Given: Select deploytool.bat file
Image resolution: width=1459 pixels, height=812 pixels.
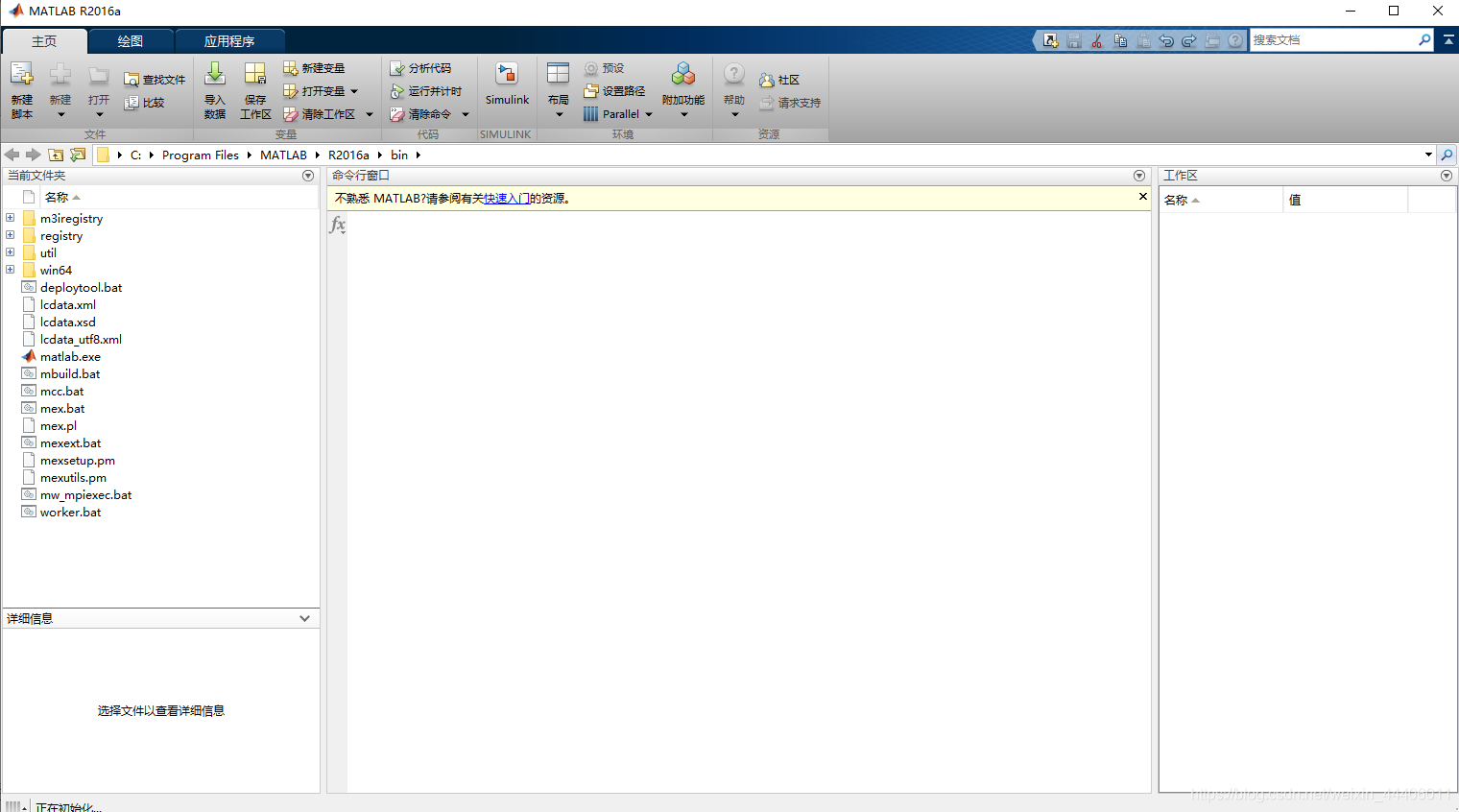Looking at the screenshot, I should tap(81, 288).
